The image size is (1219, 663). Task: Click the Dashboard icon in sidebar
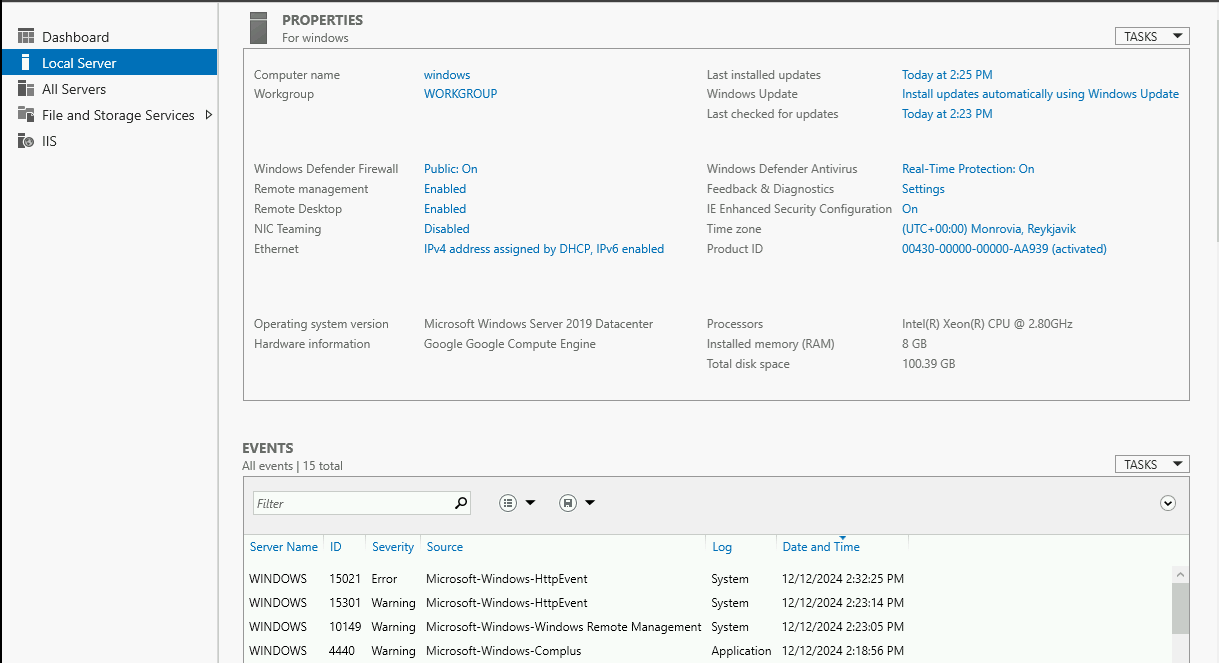point(26,37)
